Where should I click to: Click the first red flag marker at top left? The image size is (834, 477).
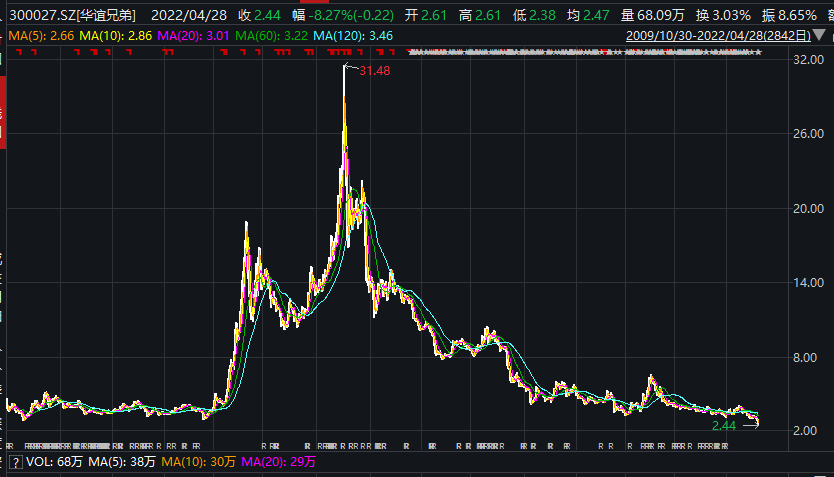point(21,52)
